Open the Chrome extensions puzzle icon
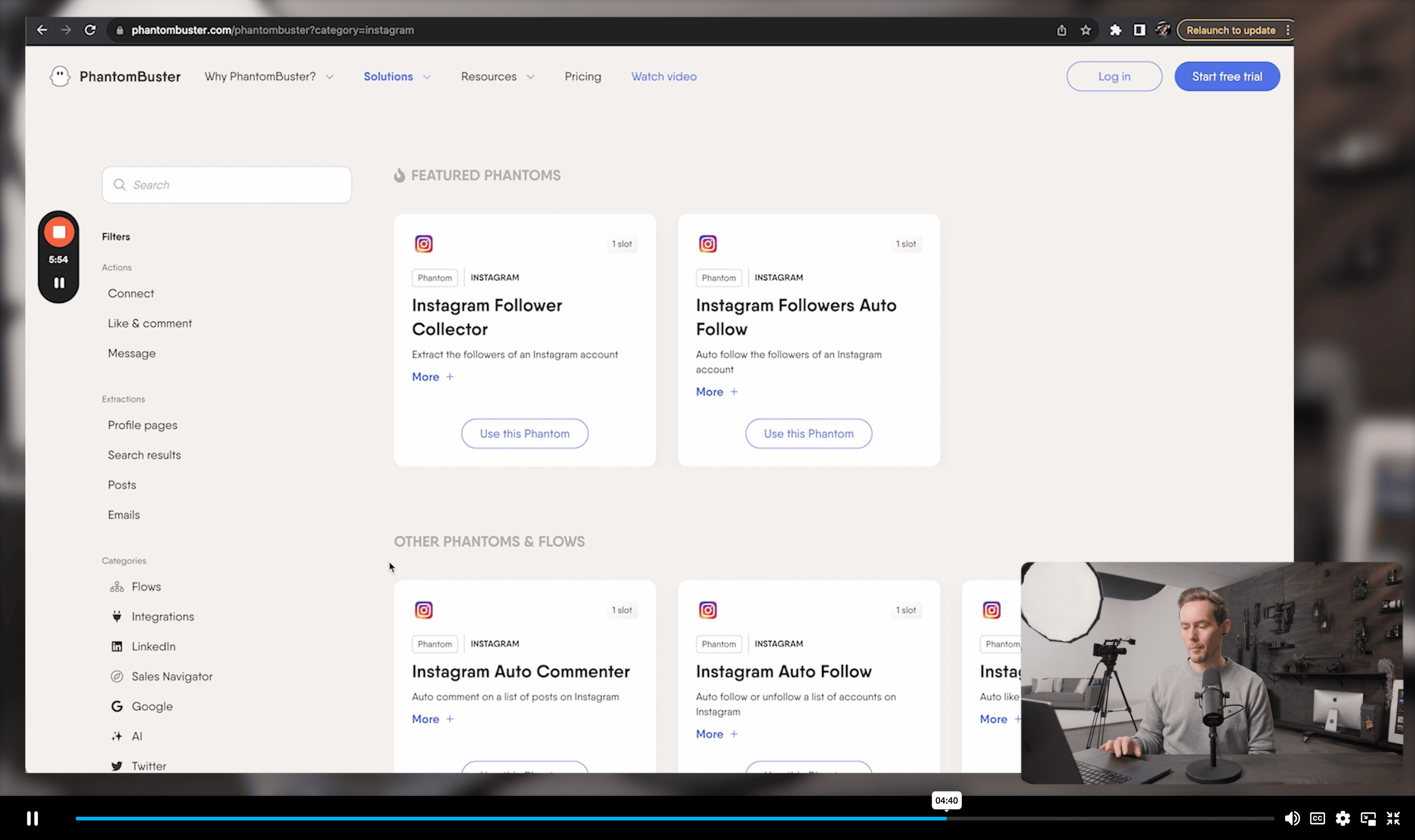The image size is (1415, 840). pos(1115,31)
